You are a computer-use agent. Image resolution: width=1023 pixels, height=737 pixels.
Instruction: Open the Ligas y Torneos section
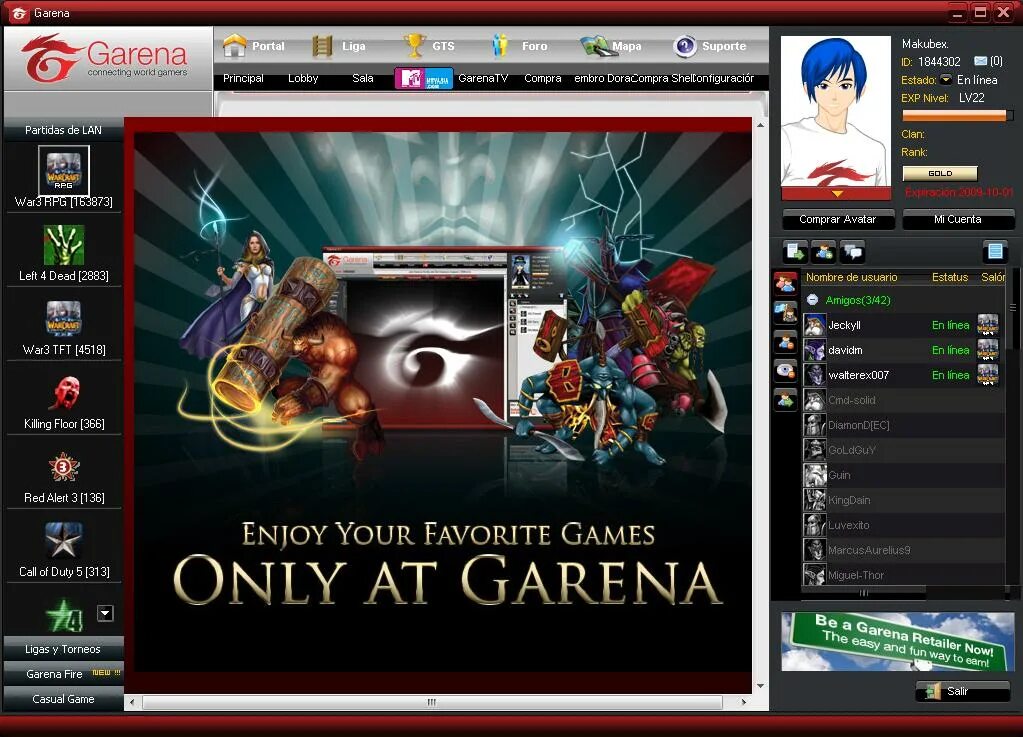[63, 649]
